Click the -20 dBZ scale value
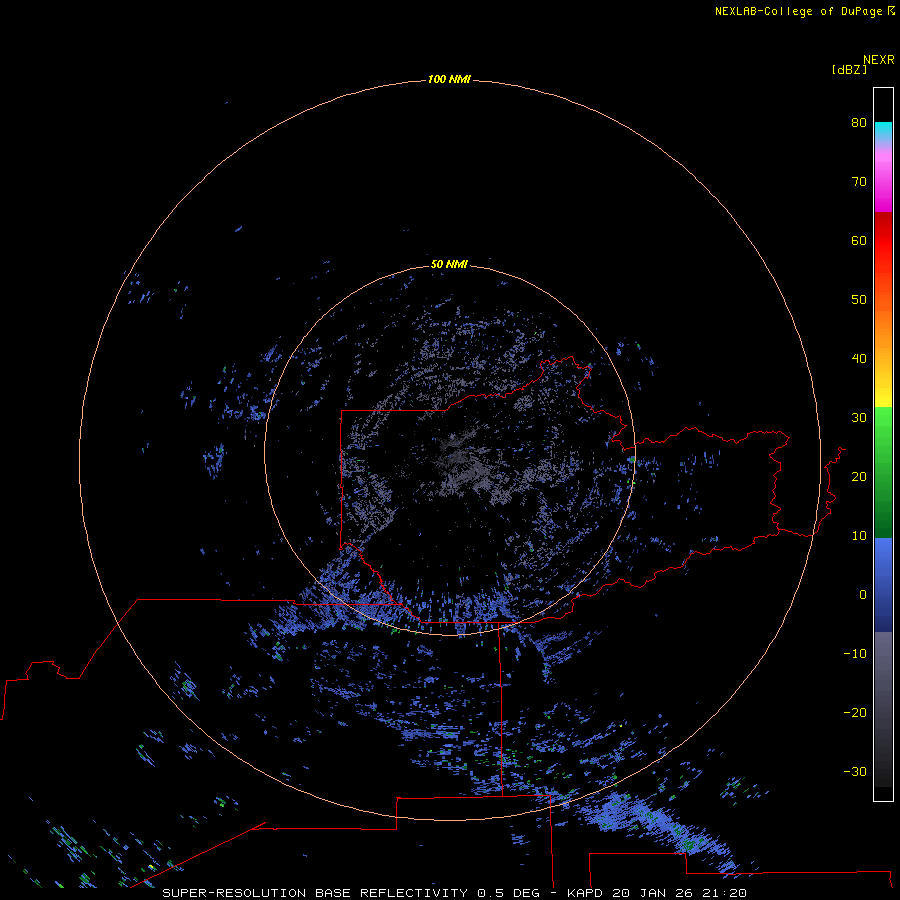The image size is (900, 900). pyautogui.click(x=855, y=712)
